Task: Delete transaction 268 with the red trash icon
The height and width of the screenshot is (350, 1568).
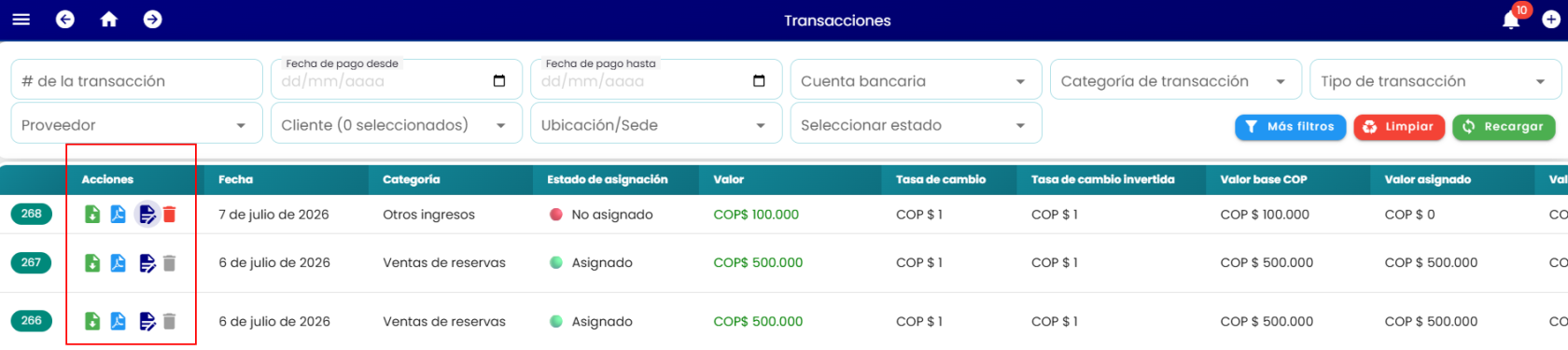Action: coord(169,215)
